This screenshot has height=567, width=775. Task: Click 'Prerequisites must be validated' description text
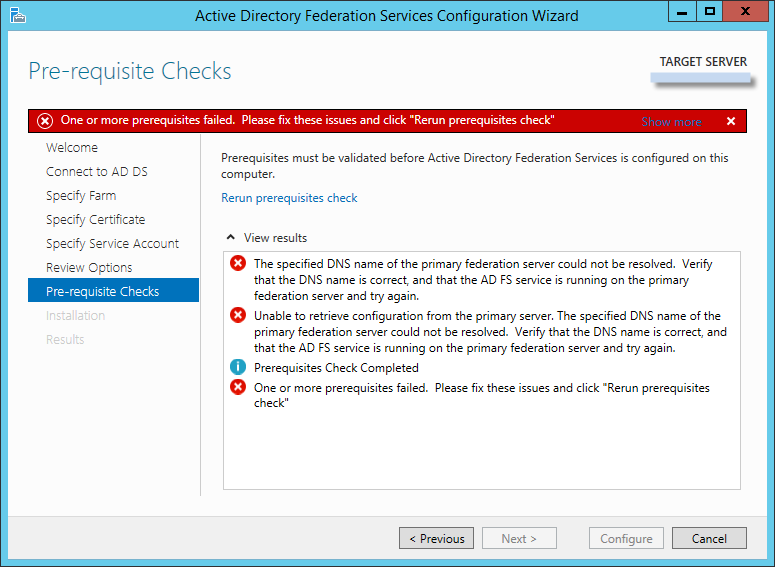pyautogui.click(x=474, y=166)
